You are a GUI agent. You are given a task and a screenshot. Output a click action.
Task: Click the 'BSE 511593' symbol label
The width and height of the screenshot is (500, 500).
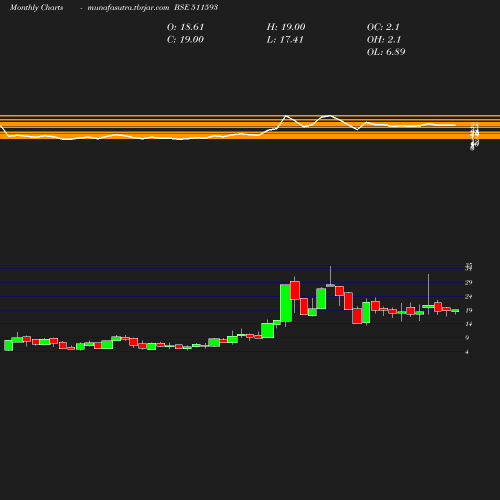tap(196, 7)
